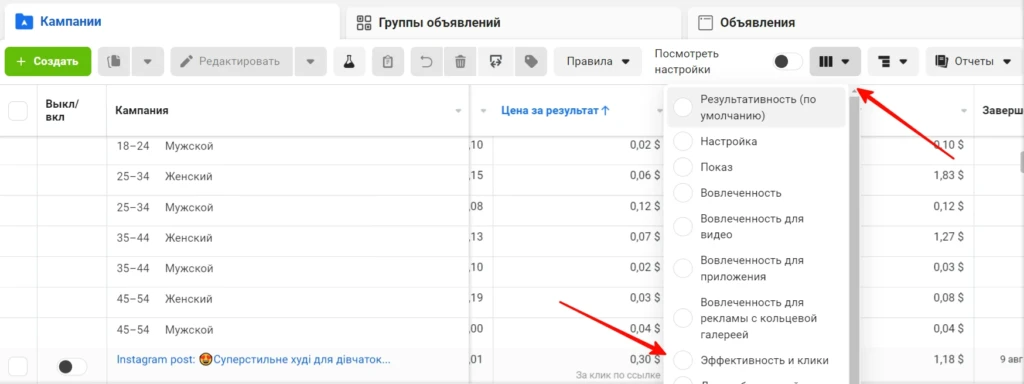The width and height of the screenshot is (1024, 384).
Task: Click the duplicate campaign icon
Action: 114,61
